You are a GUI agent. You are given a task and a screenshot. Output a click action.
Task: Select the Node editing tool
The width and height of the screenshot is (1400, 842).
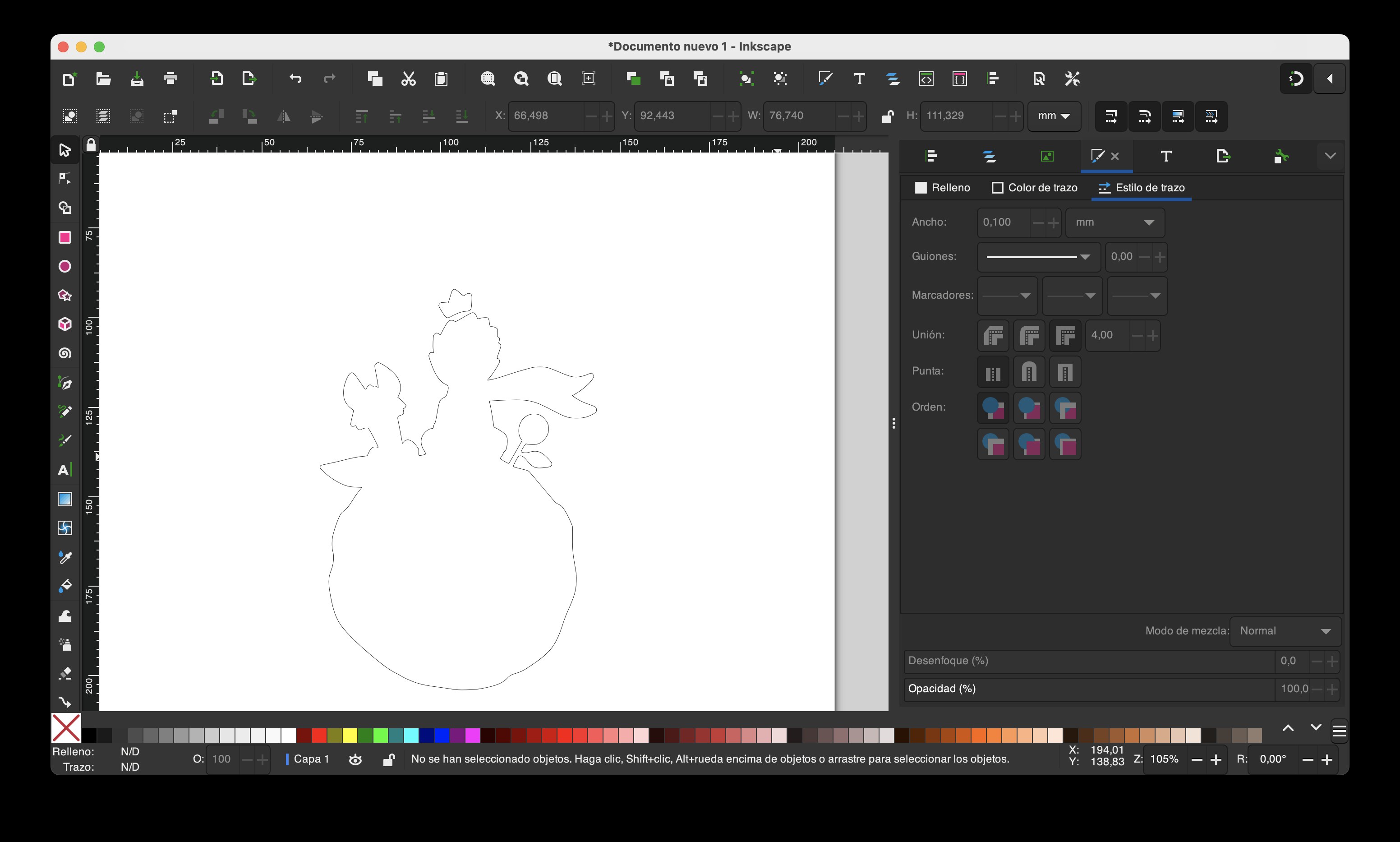(65, 179)
